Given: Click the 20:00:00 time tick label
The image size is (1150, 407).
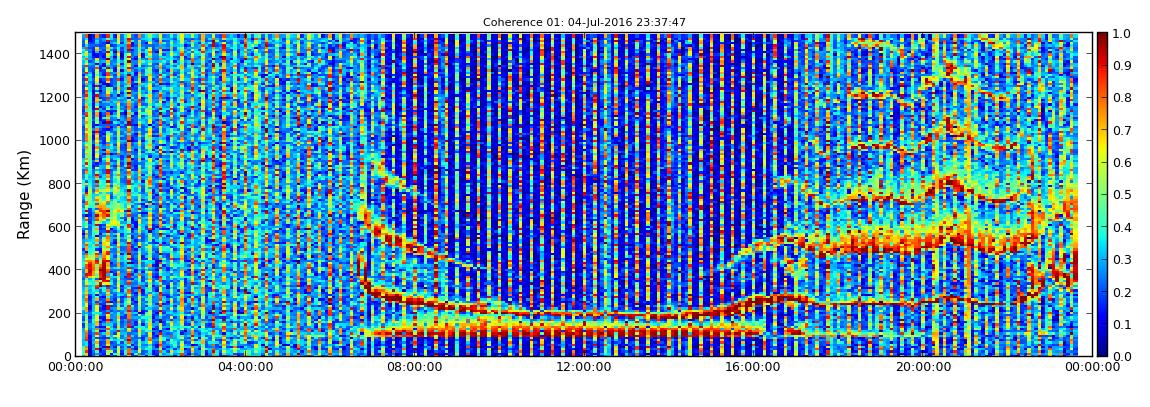Looking at the screenshot, I should coord(924,367).
